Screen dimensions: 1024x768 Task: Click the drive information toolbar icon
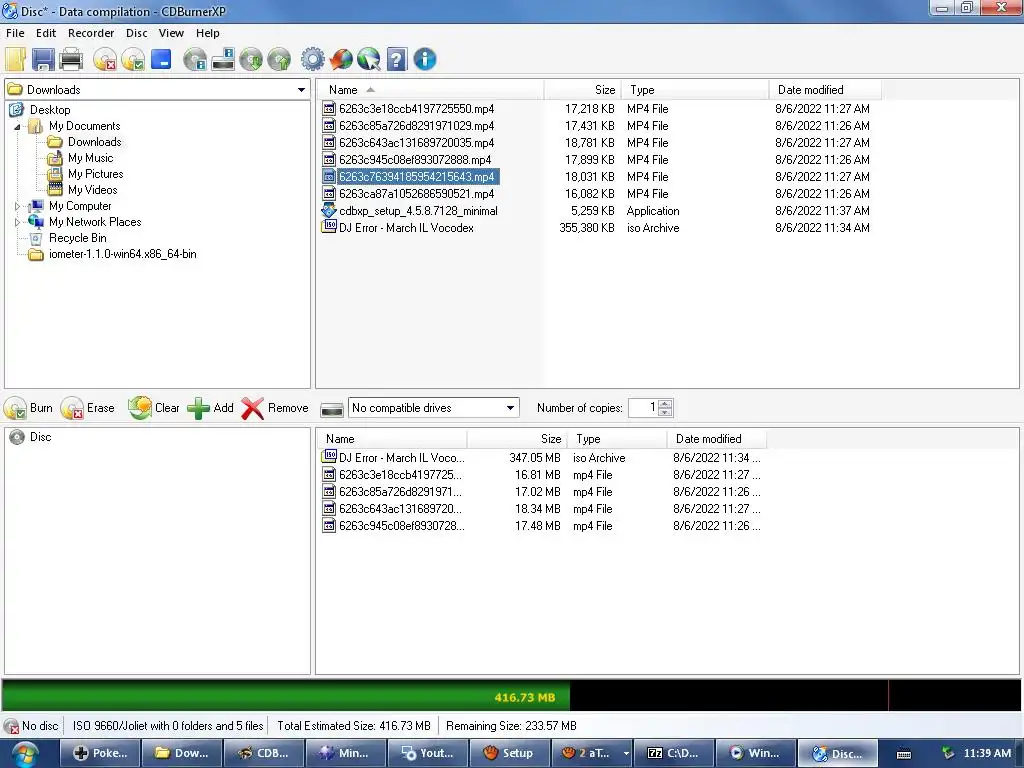point(223,59)
